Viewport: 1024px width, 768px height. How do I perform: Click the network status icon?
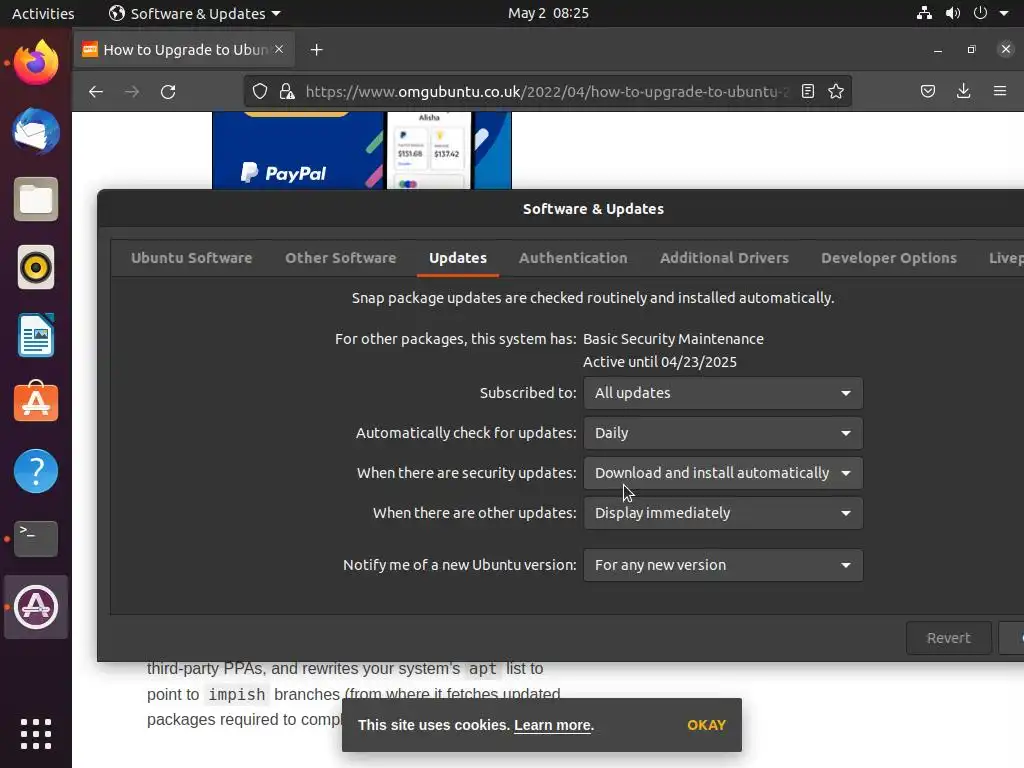click(924, 13)
